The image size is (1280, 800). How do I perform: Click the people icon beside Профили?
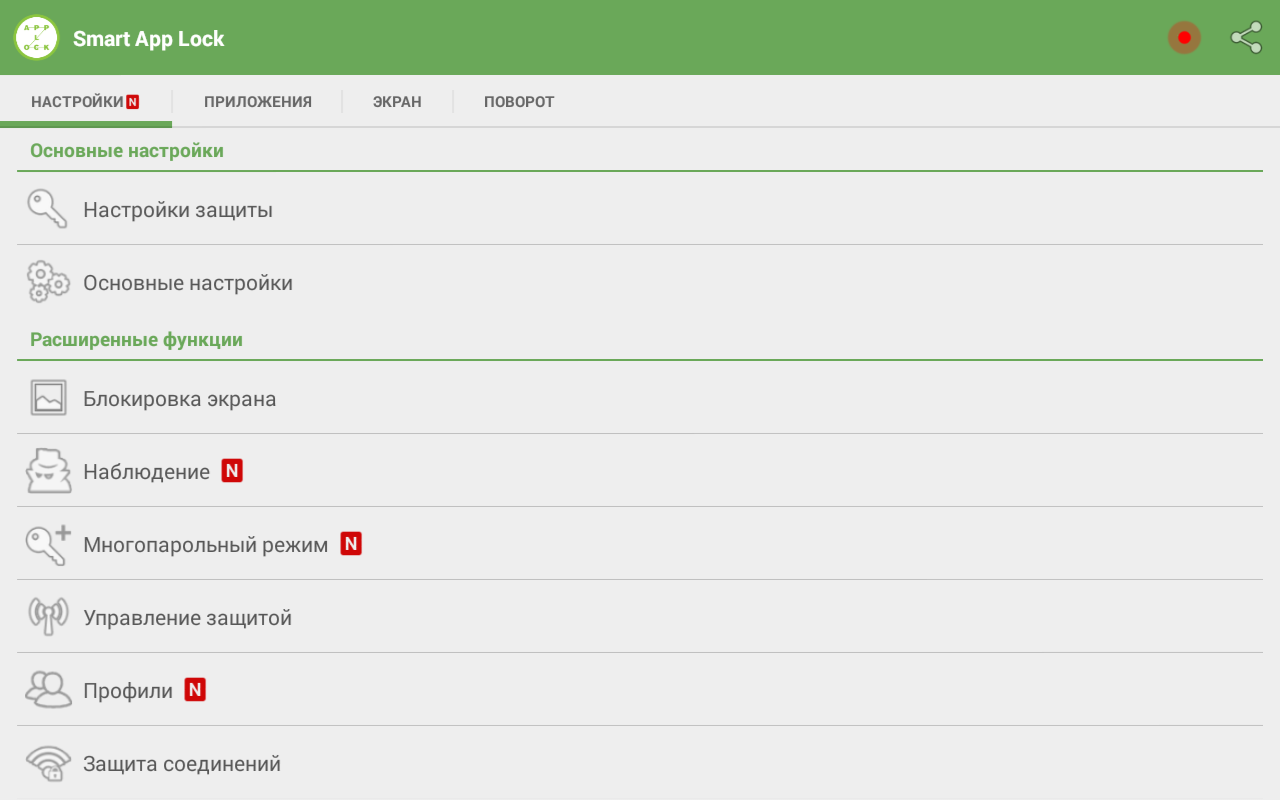coord(48,690)
